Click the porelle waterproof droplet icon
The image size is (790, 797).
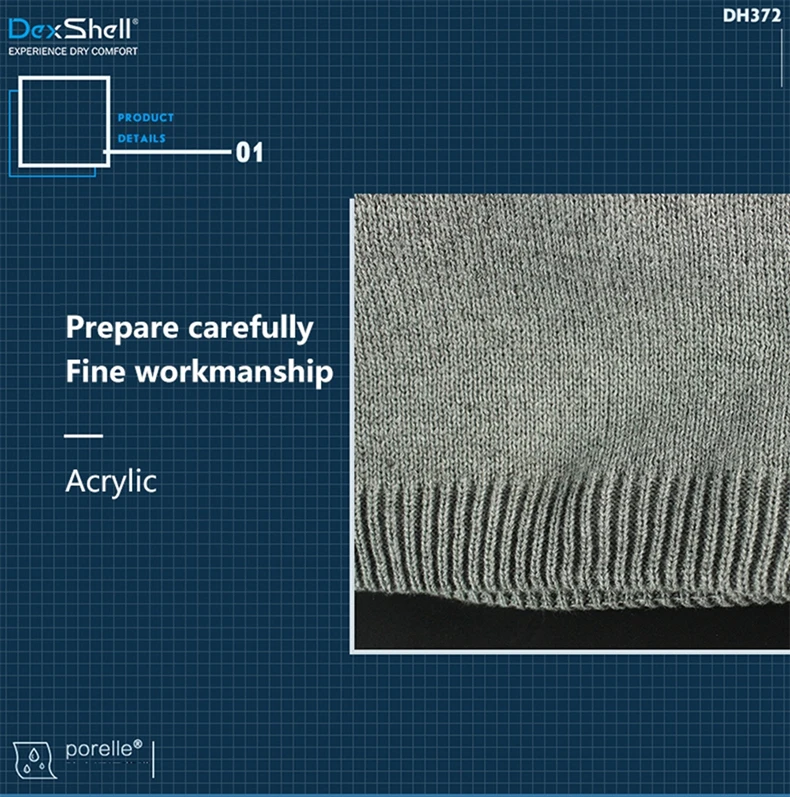point(35,760)
